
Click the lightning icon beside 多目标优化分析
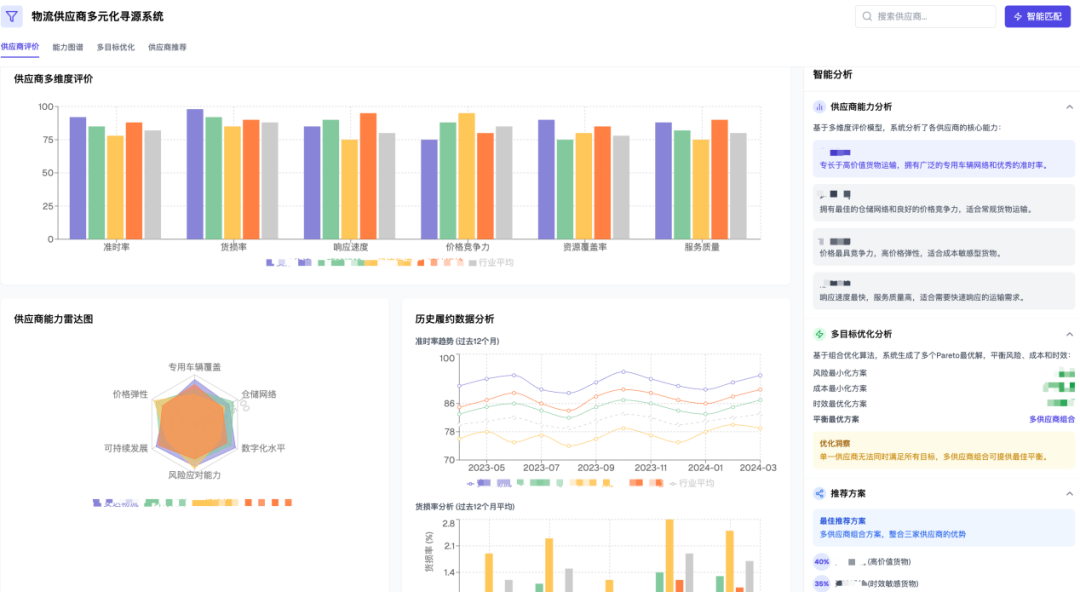tap(819, 334)
